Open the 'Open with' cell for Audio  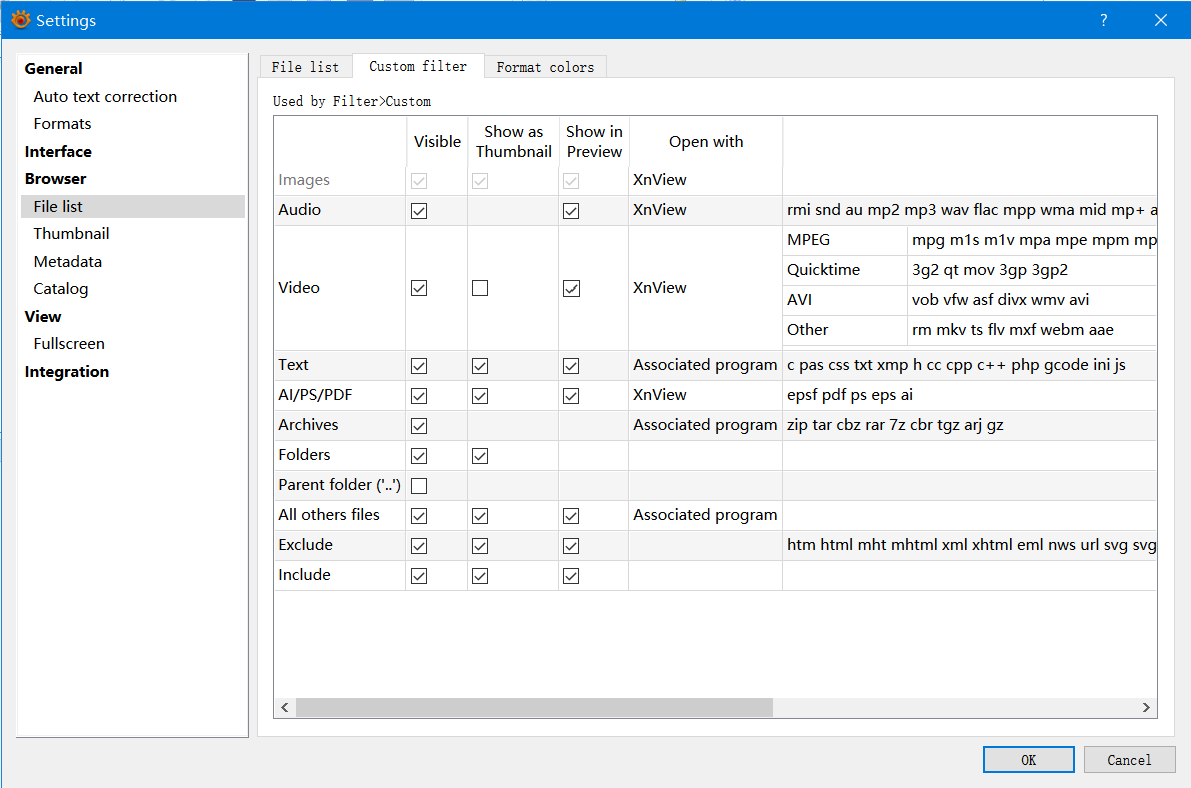(x=704, y=210)
